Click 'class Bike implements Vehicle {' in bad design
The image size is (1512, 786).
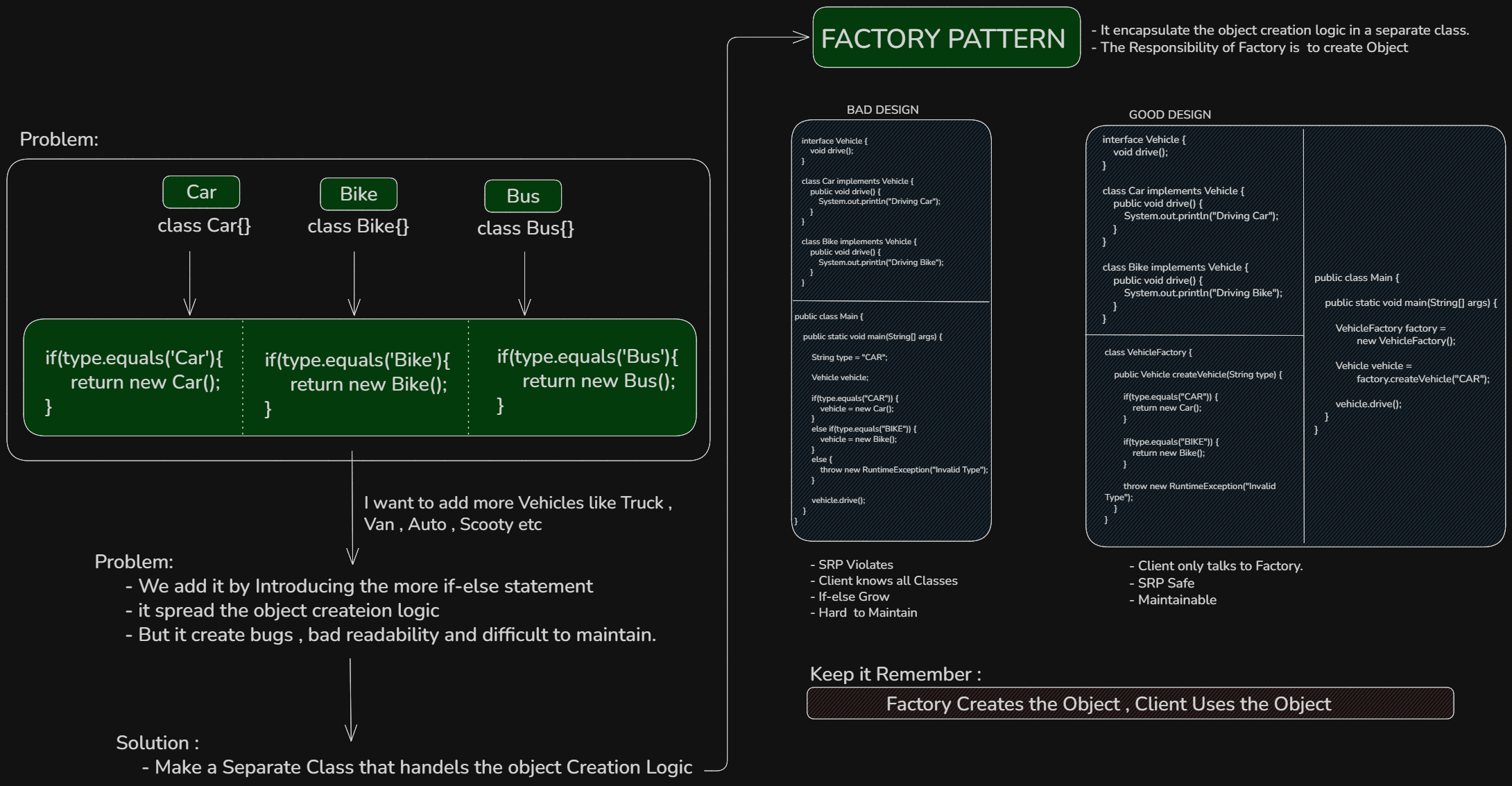[x=859, y=241]
